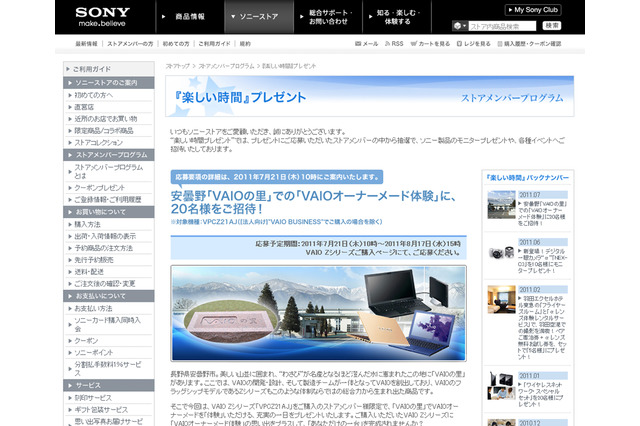This screenshot has height=426, width=640.
Task: Expand the ご利用ガイド sidebar header
Action: (x=109, y=69)
